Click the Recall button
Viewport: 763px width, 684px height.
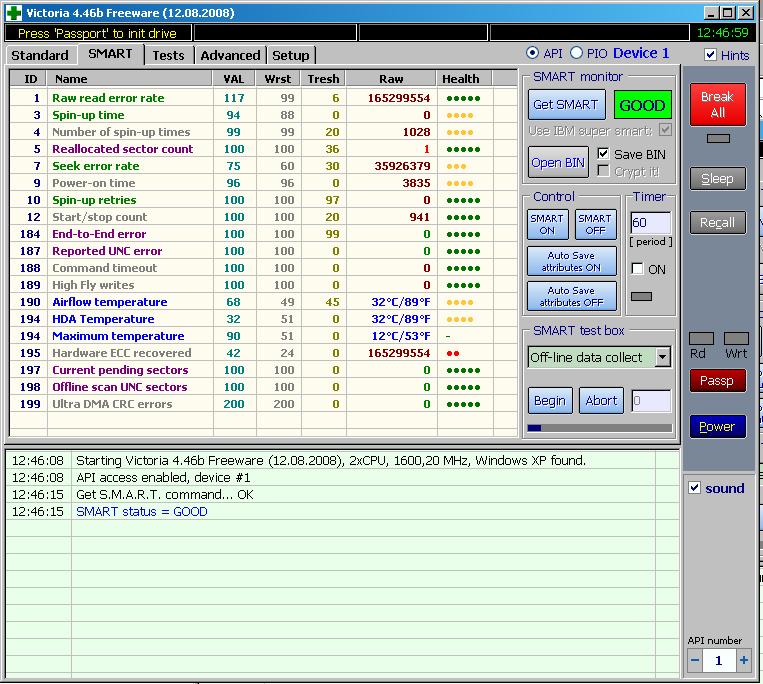718,222
